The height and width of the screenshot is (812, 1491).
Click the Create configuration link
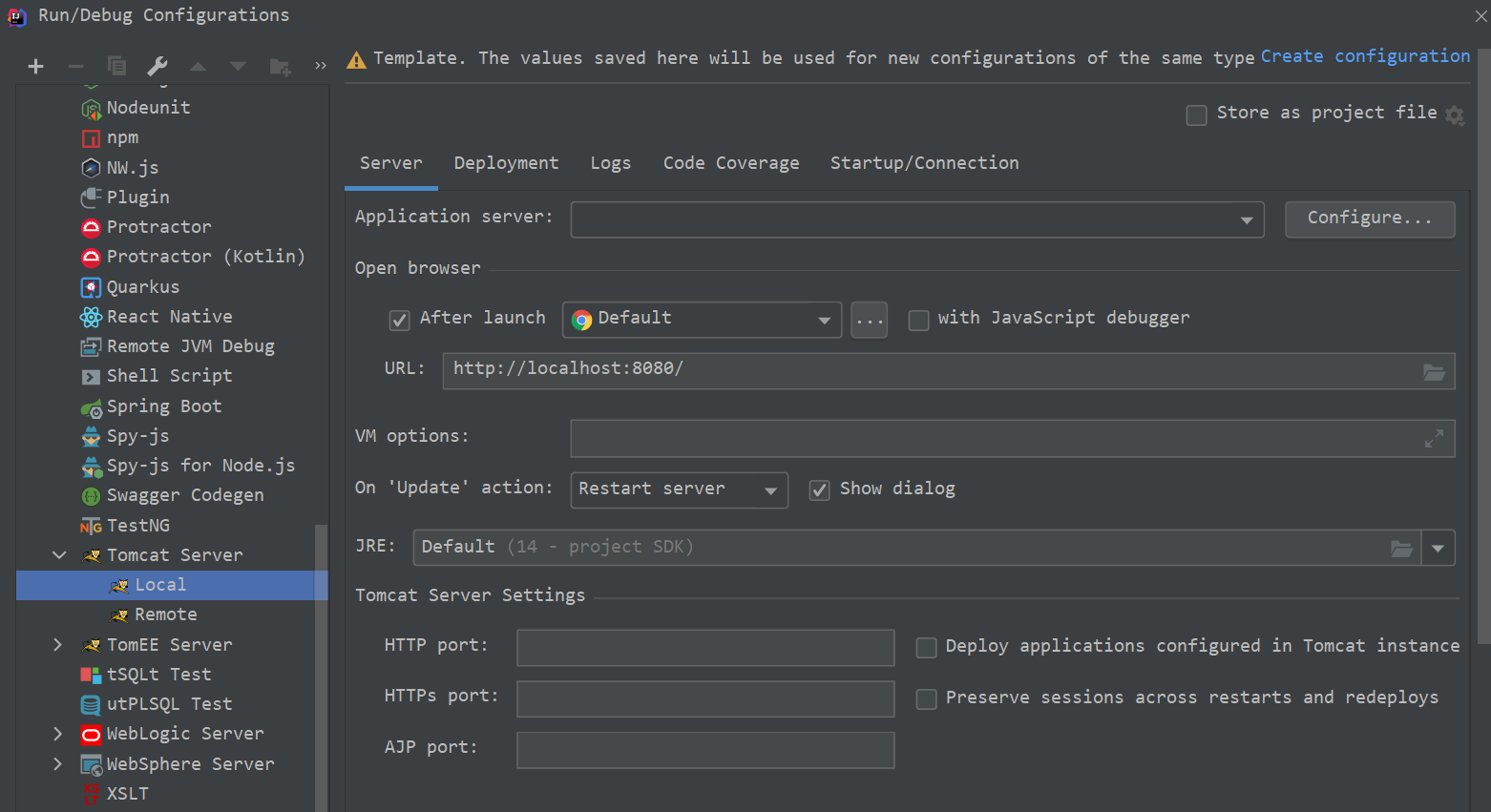(x=1365, y=56)
